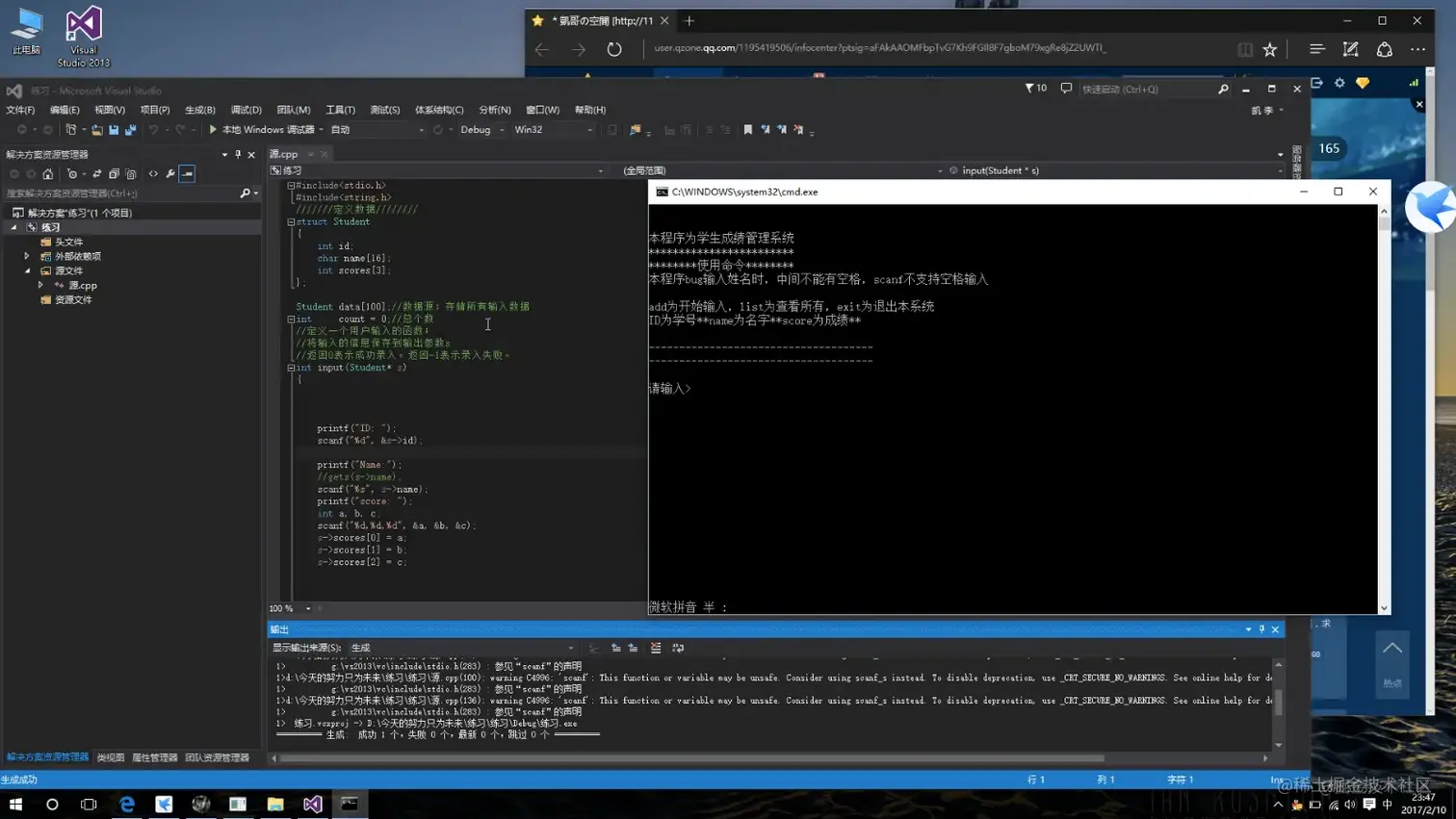The image size is (1456, 819).
Task: Open the feedback chat icon in title bar
Action: tap(1066, 89)
